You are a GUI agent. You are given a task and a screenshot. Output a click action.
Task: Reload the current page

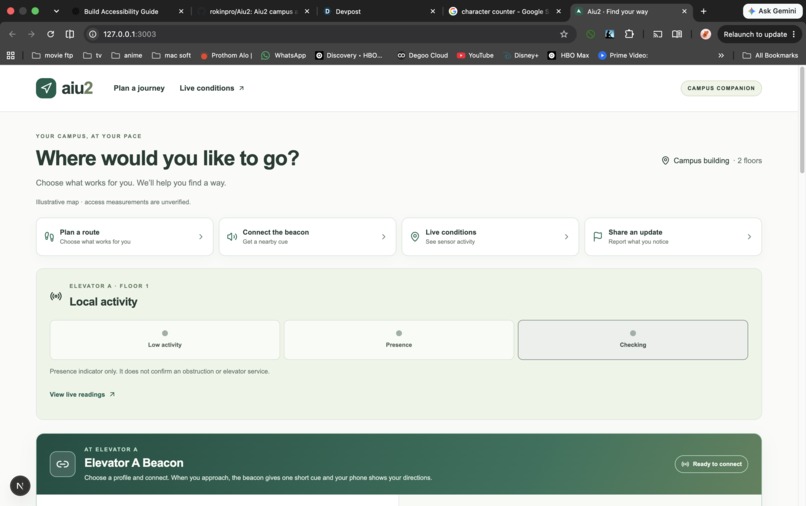click(50, 34)
